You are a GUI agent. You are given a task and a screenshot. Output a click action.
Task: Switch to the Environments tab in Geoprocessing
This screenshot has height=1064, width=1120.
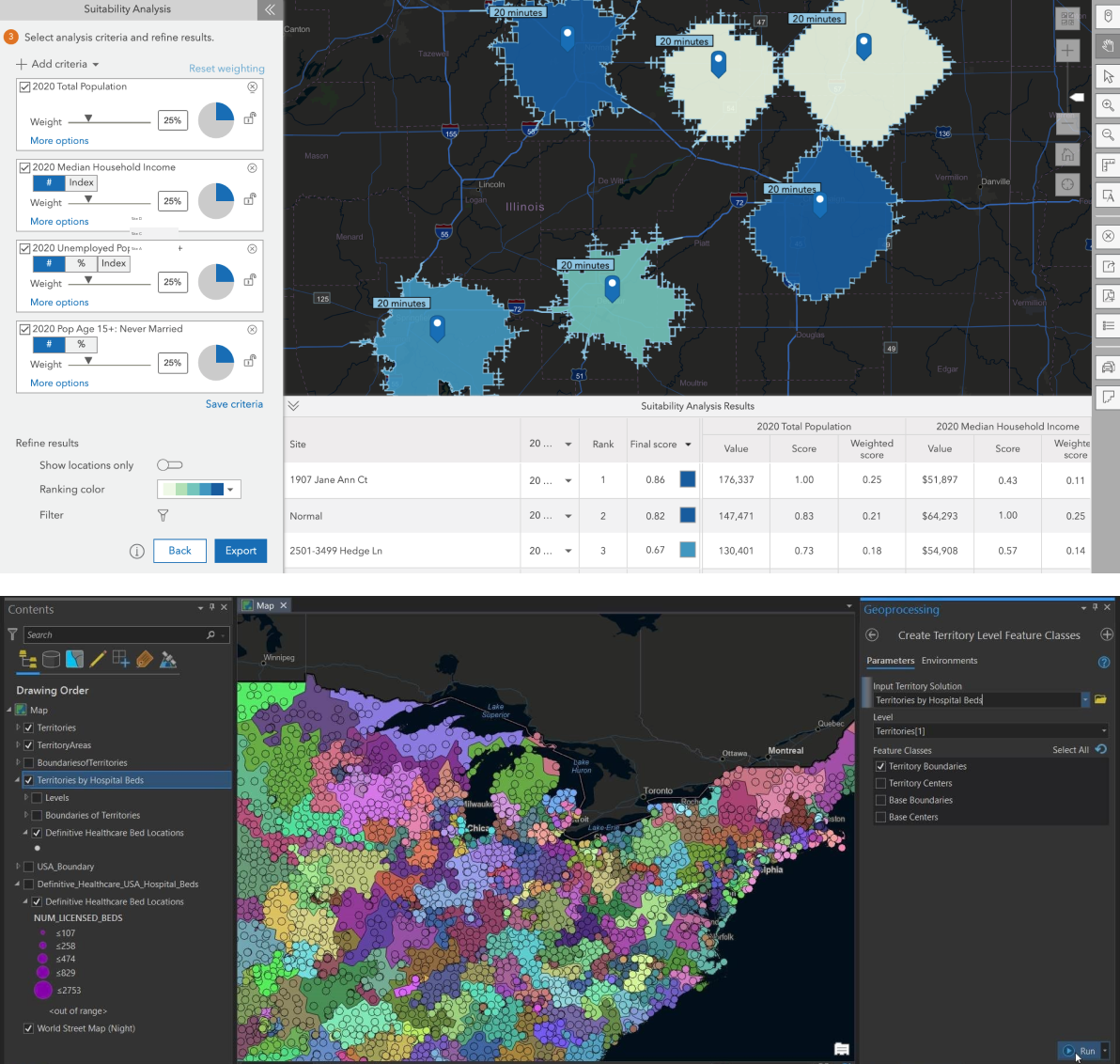(948, 661)
